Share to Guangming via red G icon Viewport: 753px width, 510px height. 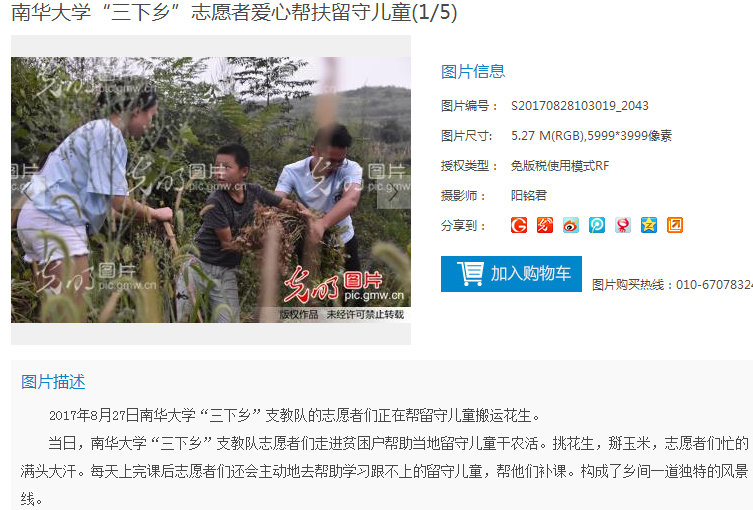[519, 225]
